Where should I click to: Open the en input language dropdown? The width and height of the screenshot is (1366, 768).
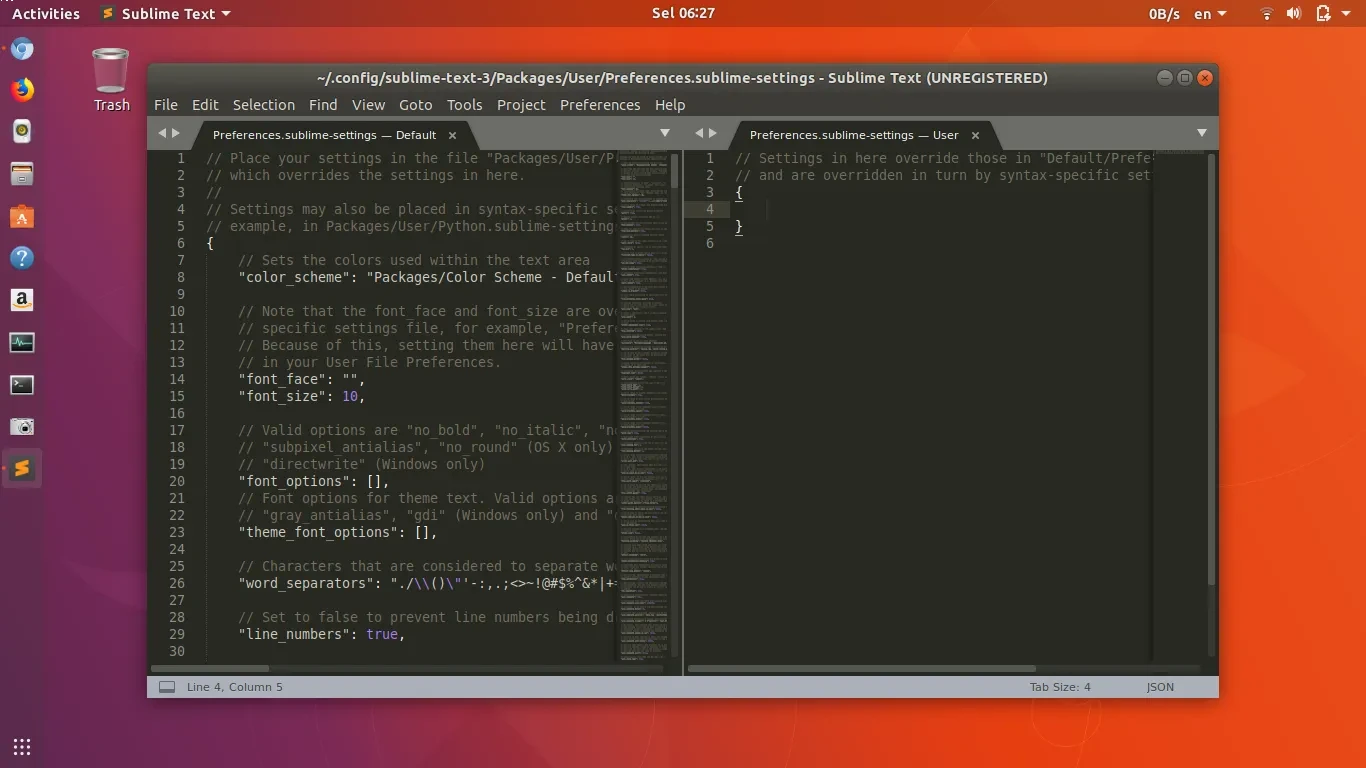coord(1210,14)
